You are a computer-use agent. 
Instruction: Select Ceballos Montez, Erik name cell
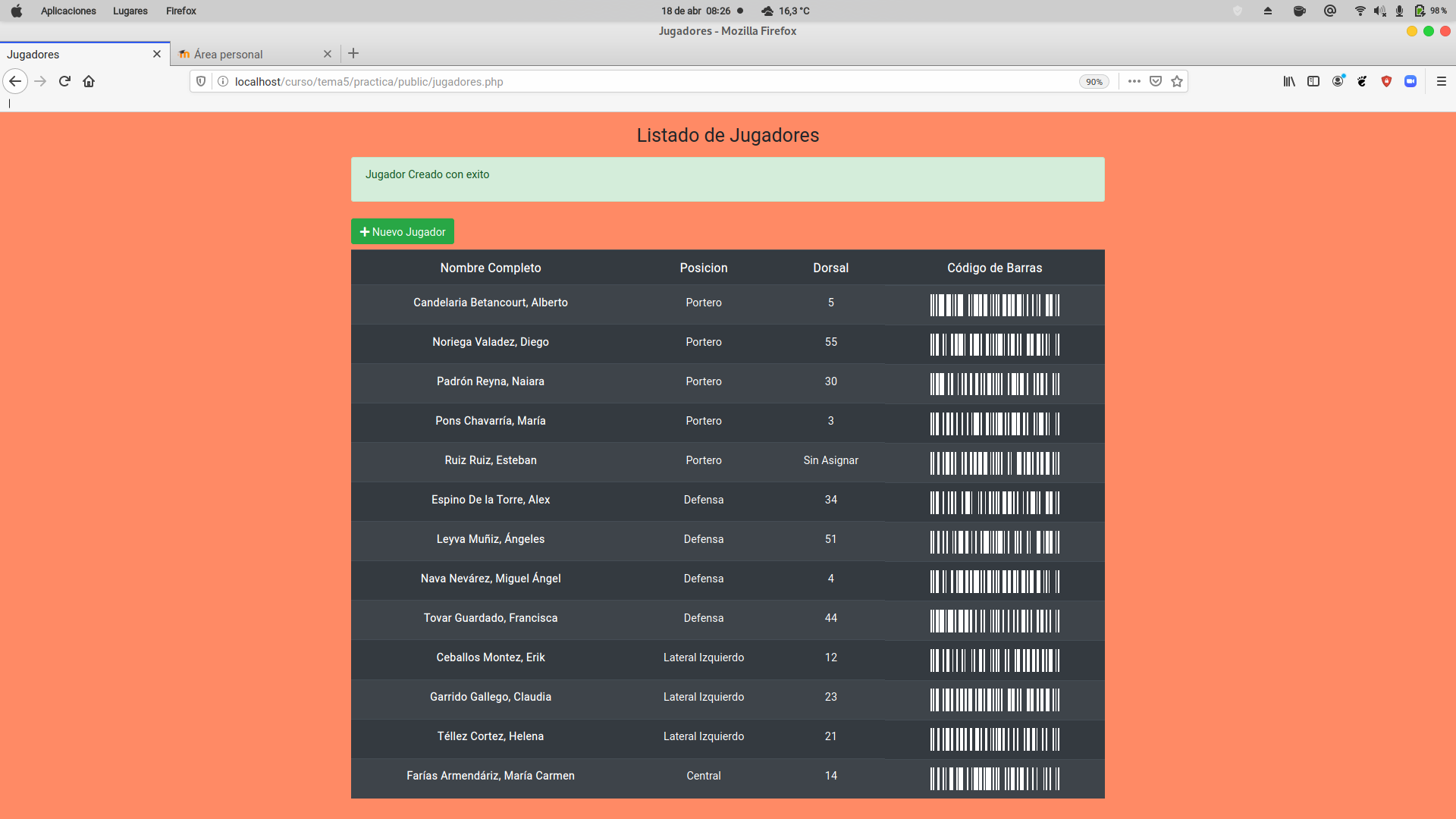click(x=491, y=657)
